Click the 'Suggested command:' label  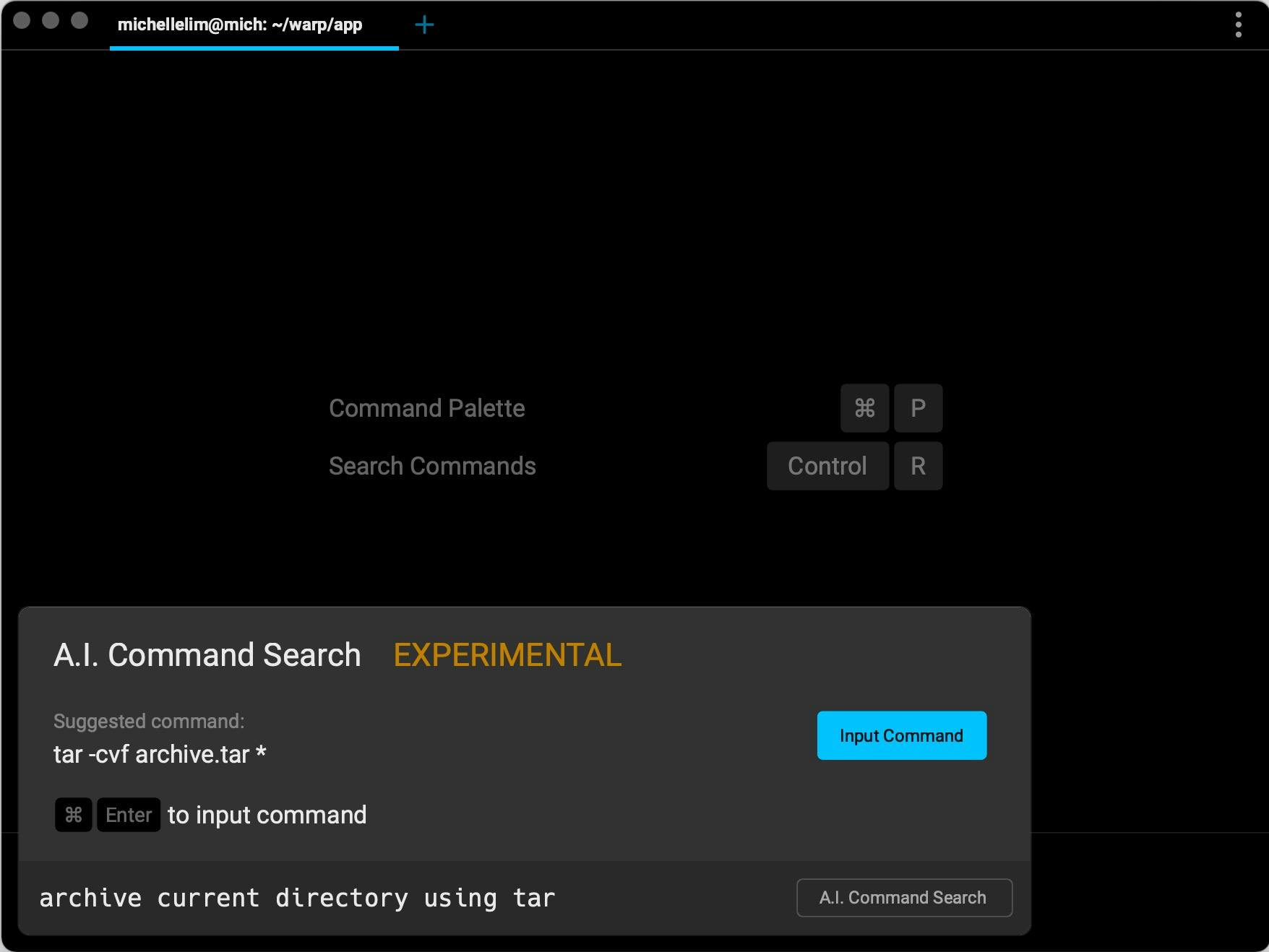(x=149, y=721)
